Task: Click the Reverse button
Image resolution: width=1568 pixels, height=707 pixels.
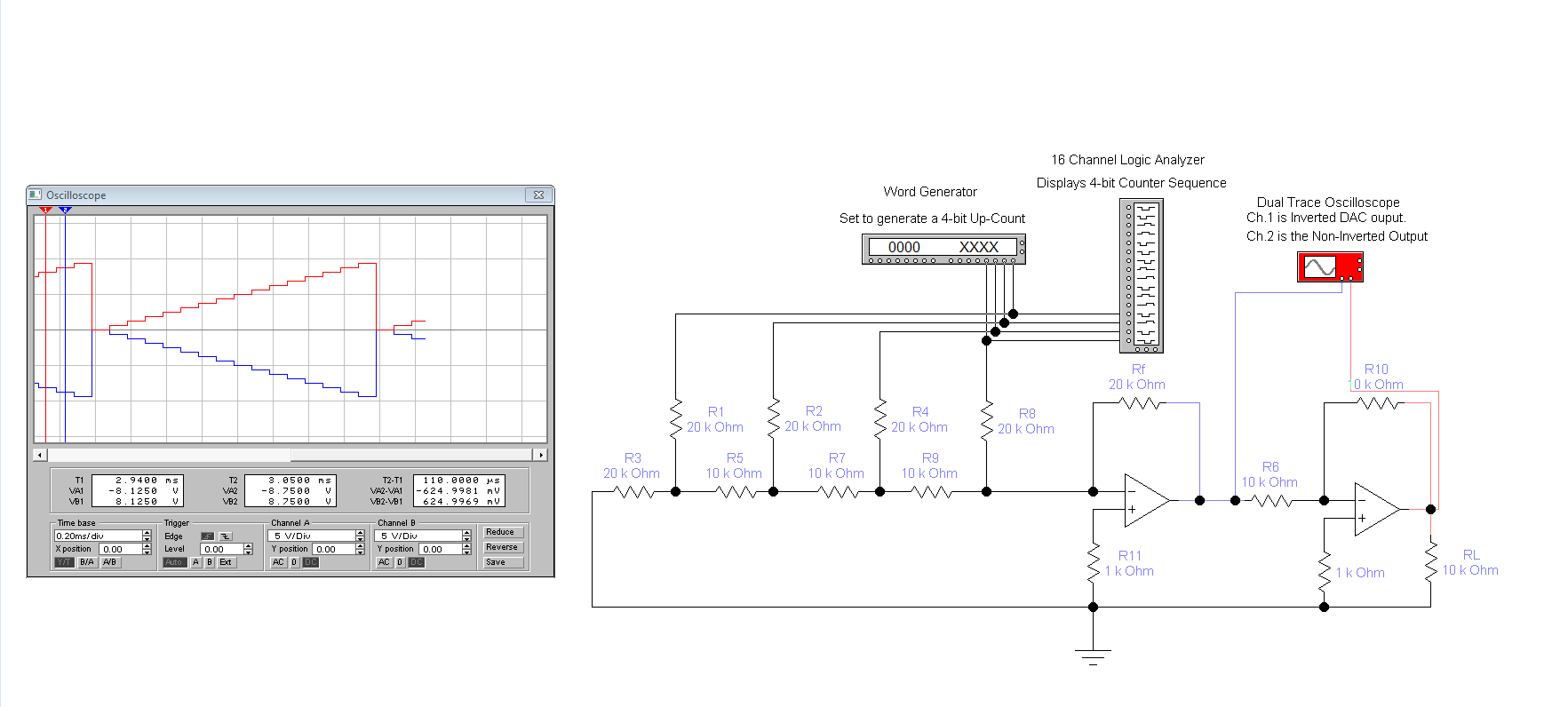Action: coord(504,547)
